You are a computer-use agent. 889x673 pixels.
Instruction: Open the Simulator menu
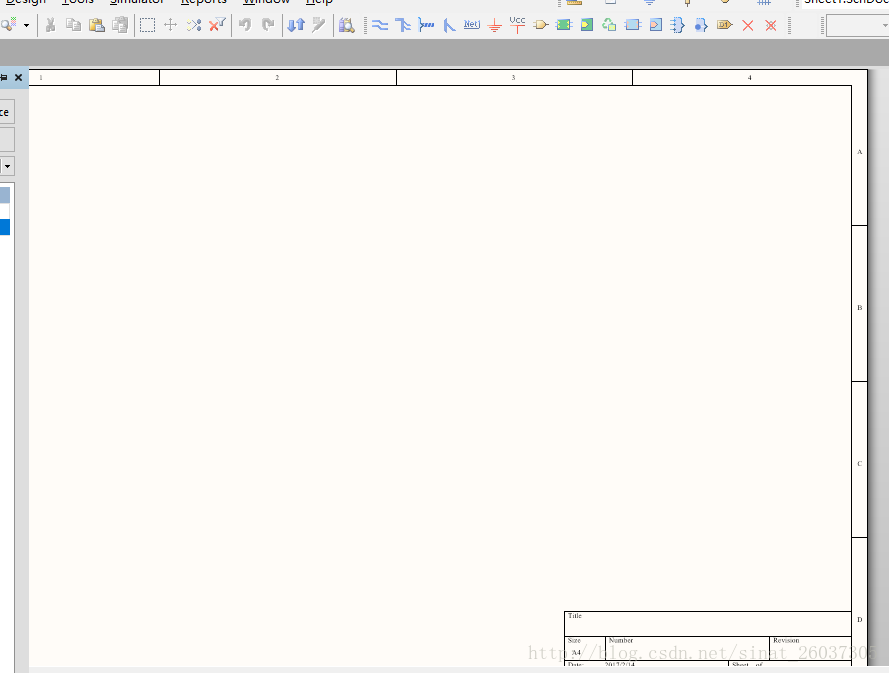point(137,2)
